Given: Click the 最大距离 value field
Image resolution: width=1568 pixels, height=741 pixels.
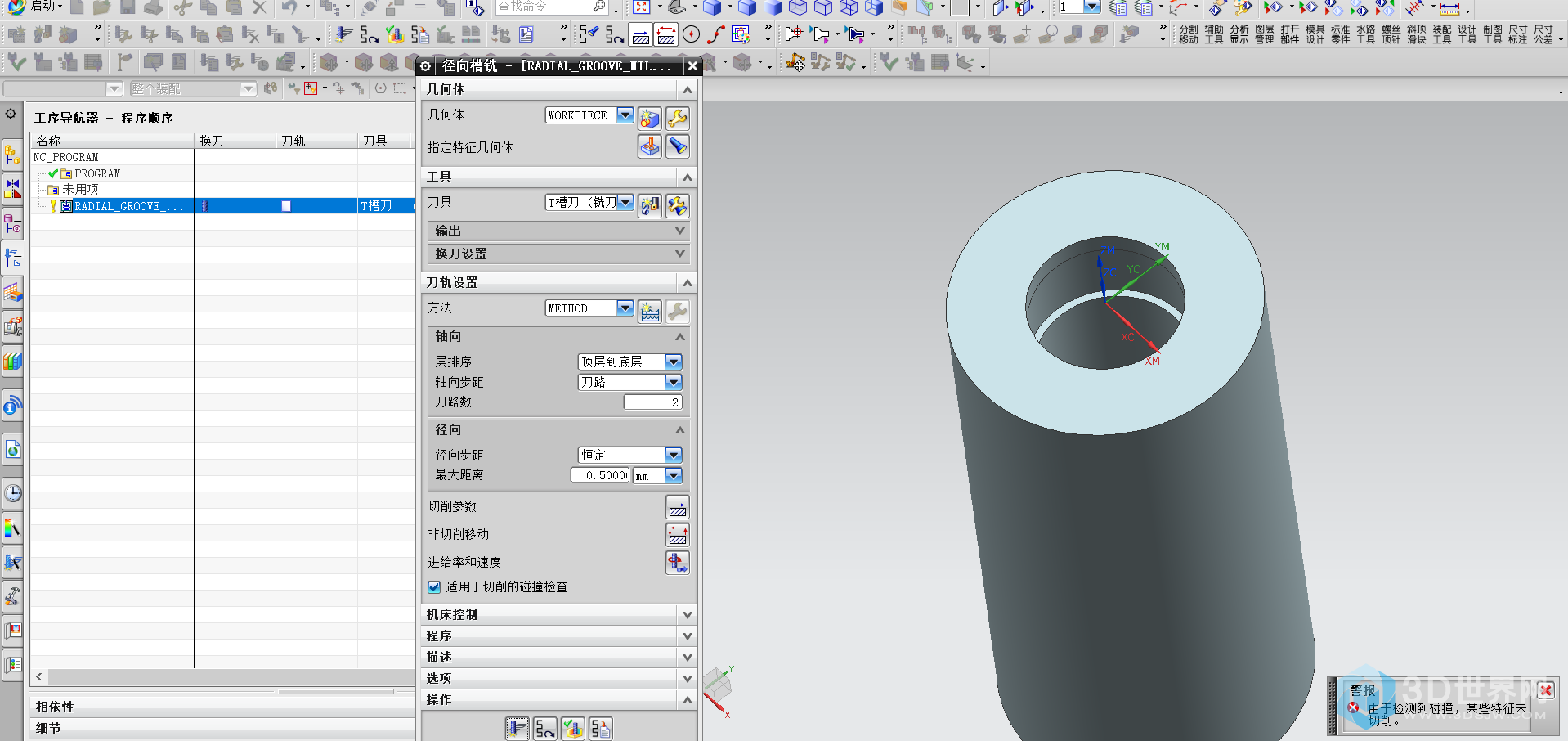Looking at the screenshot, I should (x=600, y=475).
